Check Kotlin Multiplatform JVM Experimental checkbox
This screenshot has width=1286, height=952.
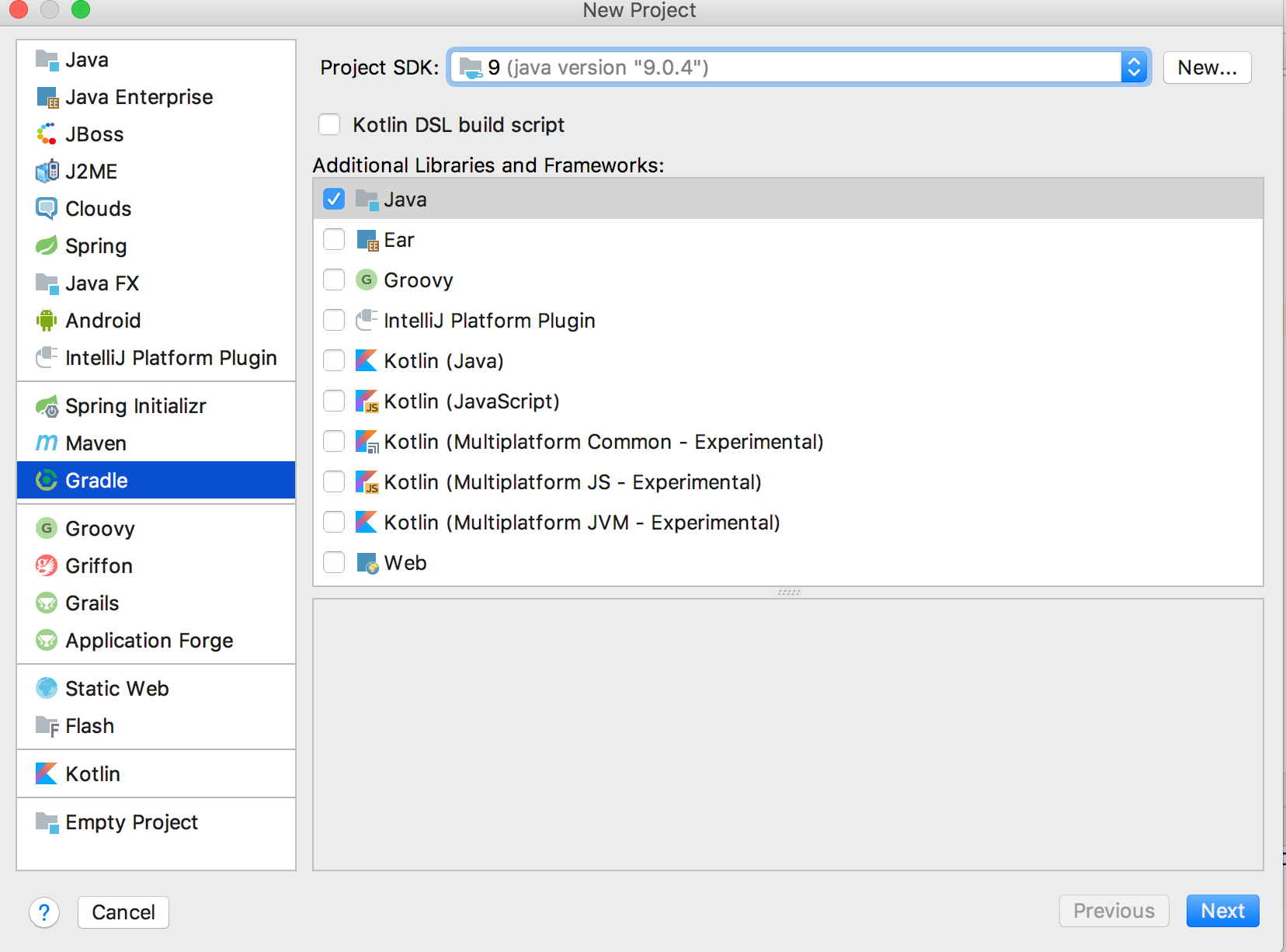pos(334,523)
